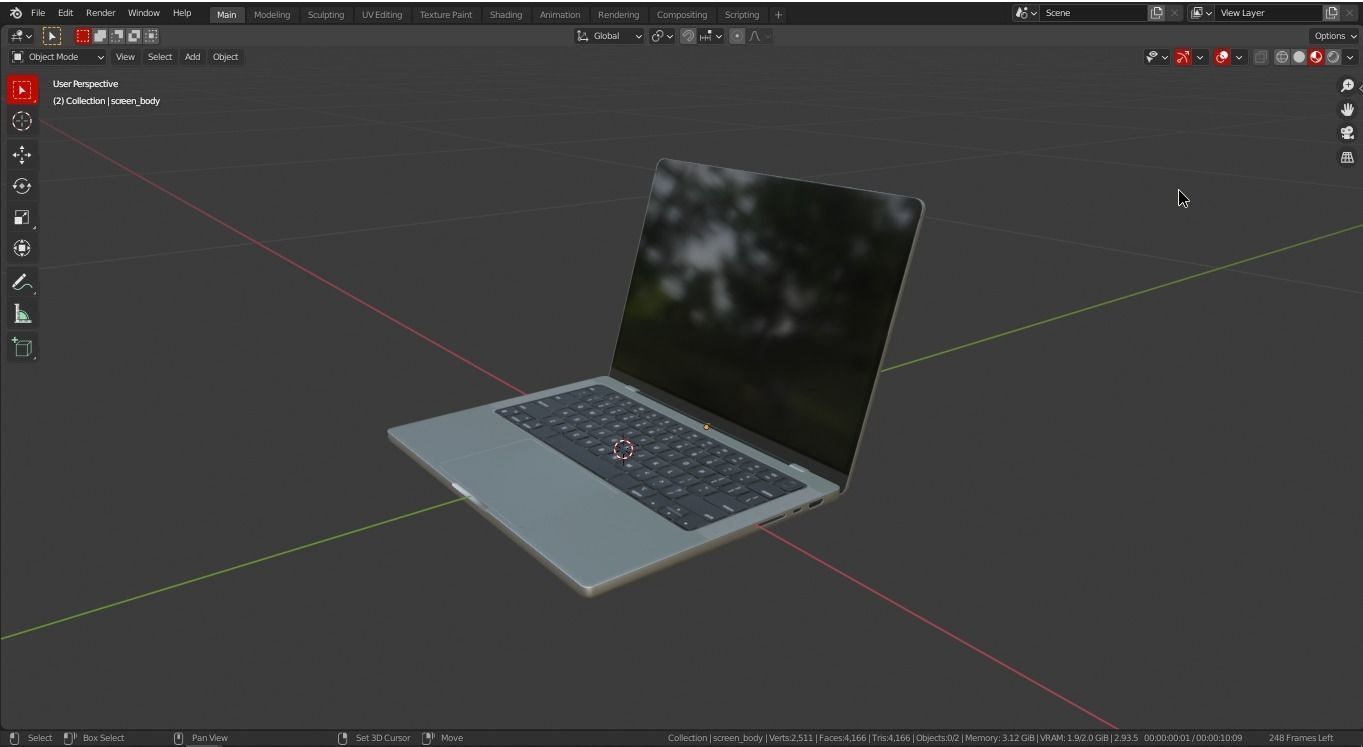This screenshot has height=747, width=1363.
Task: Toggle proportional editing
Action: point(737,36)
